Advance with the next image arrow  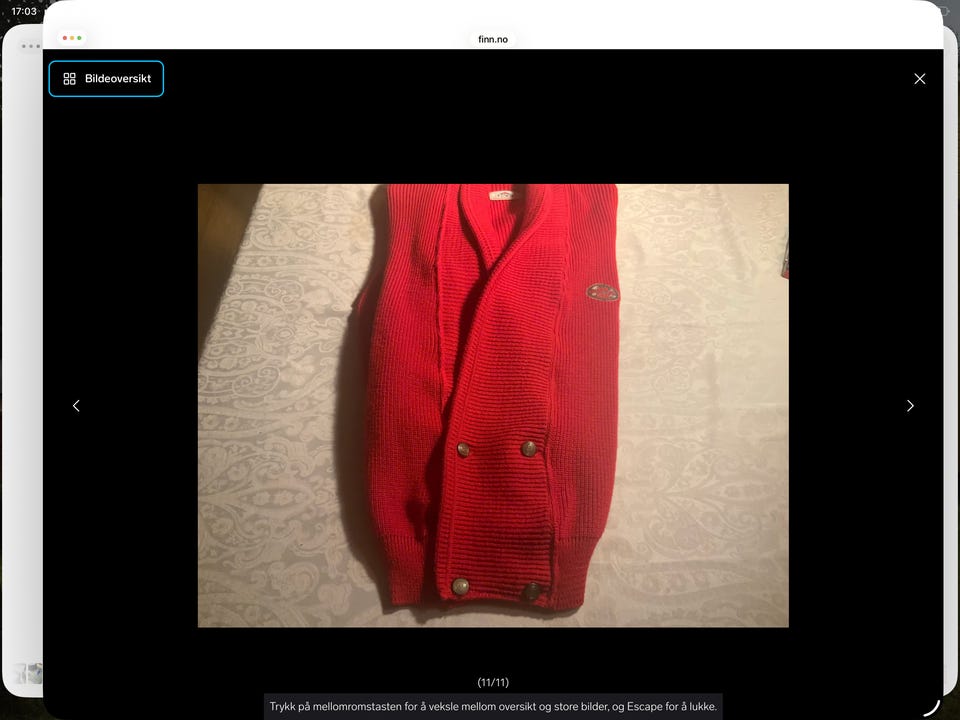[x=910, y=406]
